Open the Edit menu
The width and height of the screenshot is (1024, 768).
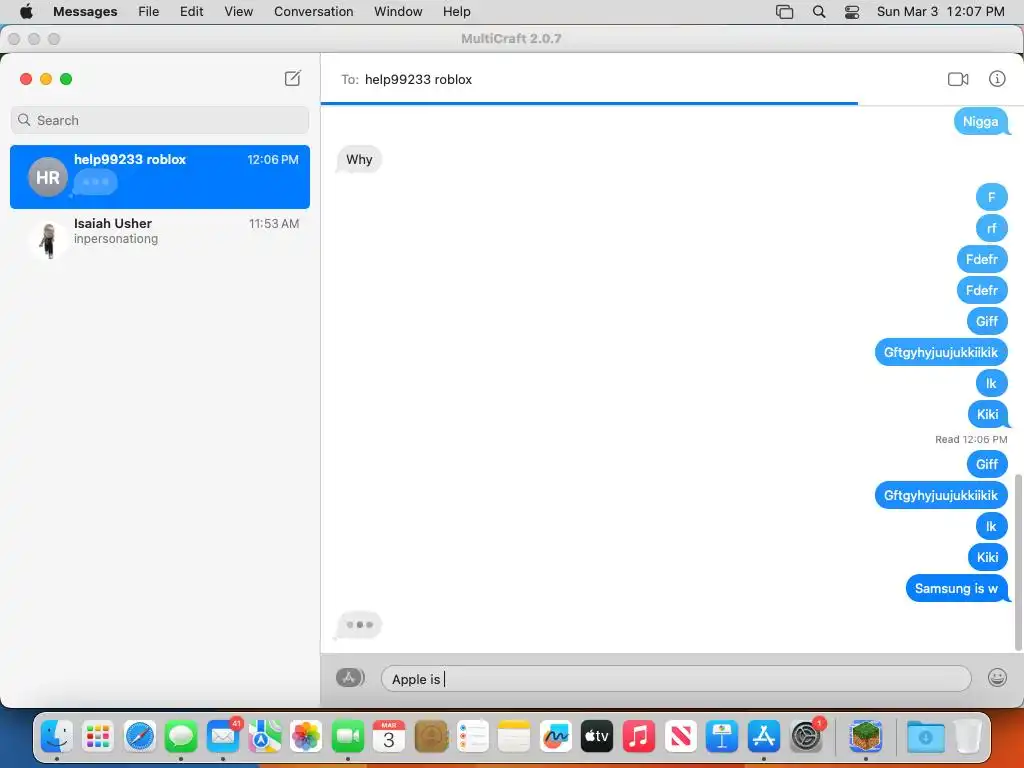[191, 11]
